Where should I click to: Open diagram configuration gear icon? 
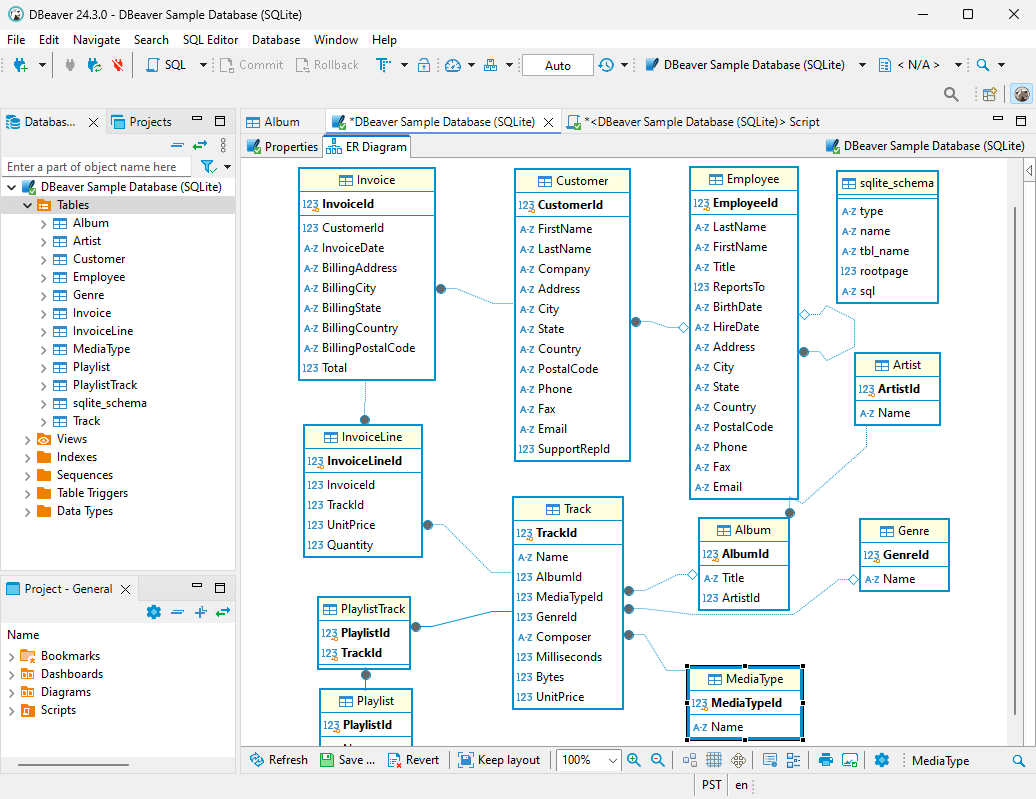click(882, 760)
